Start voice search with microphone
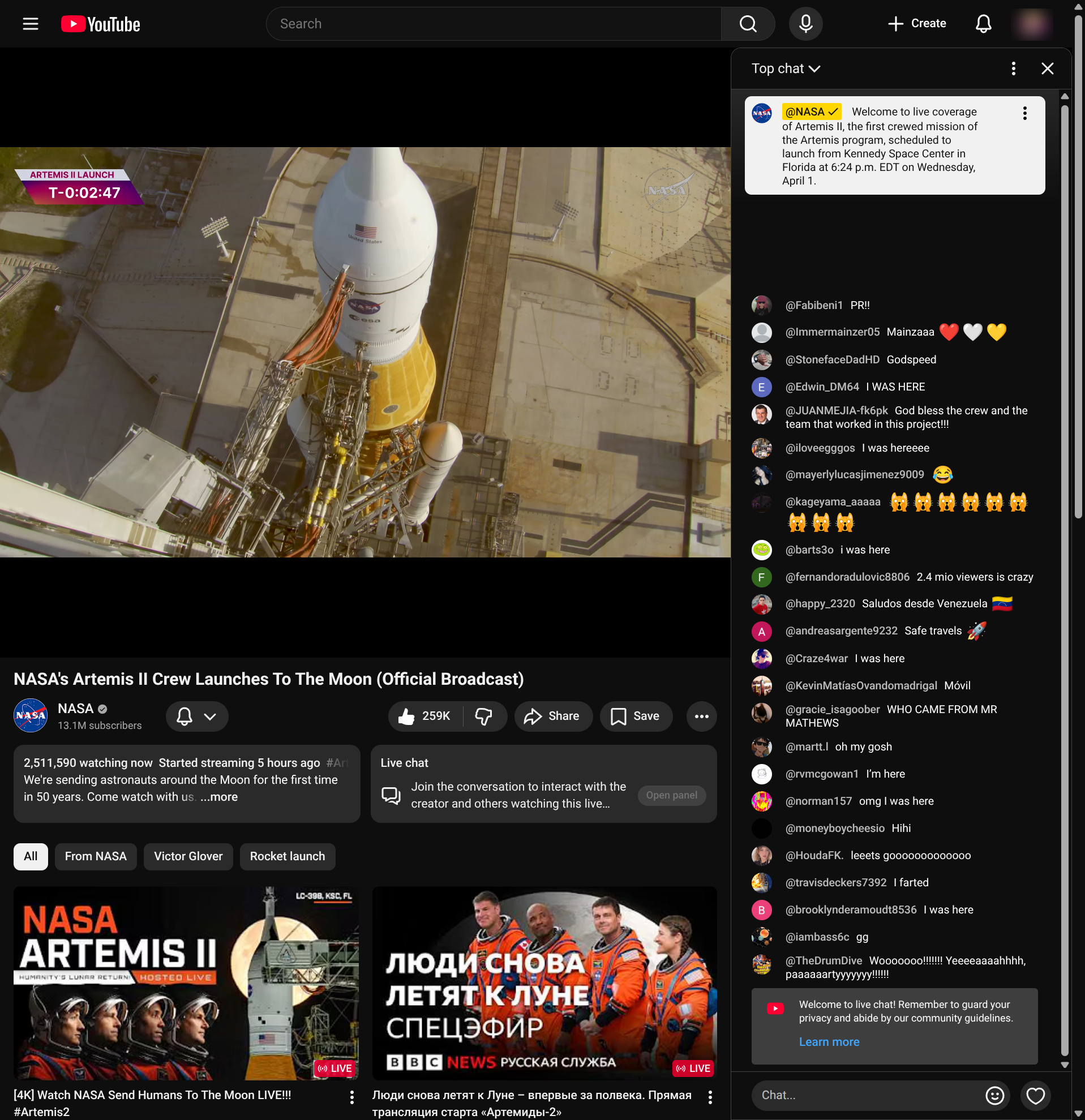This screenshot has width=1085, height=1120. (x=805, y=23)
